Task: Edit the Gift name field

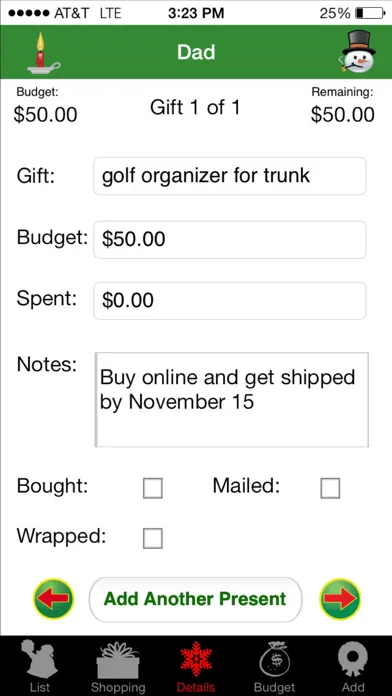Action: pos(230,176)
